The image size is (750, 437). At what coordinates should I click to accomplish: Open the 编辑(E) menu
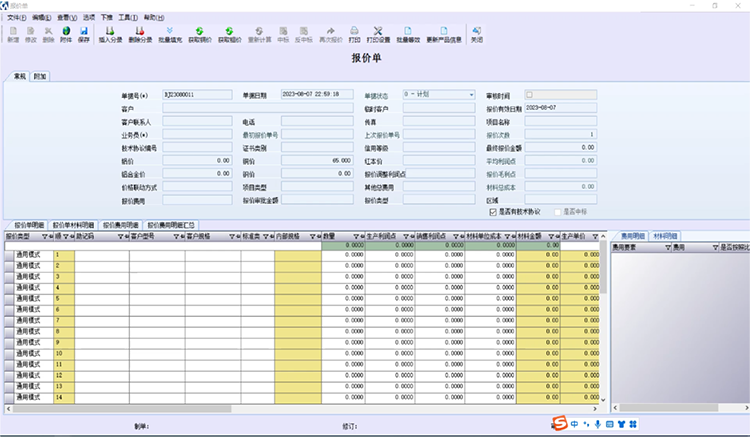click(x=42, y=18)
